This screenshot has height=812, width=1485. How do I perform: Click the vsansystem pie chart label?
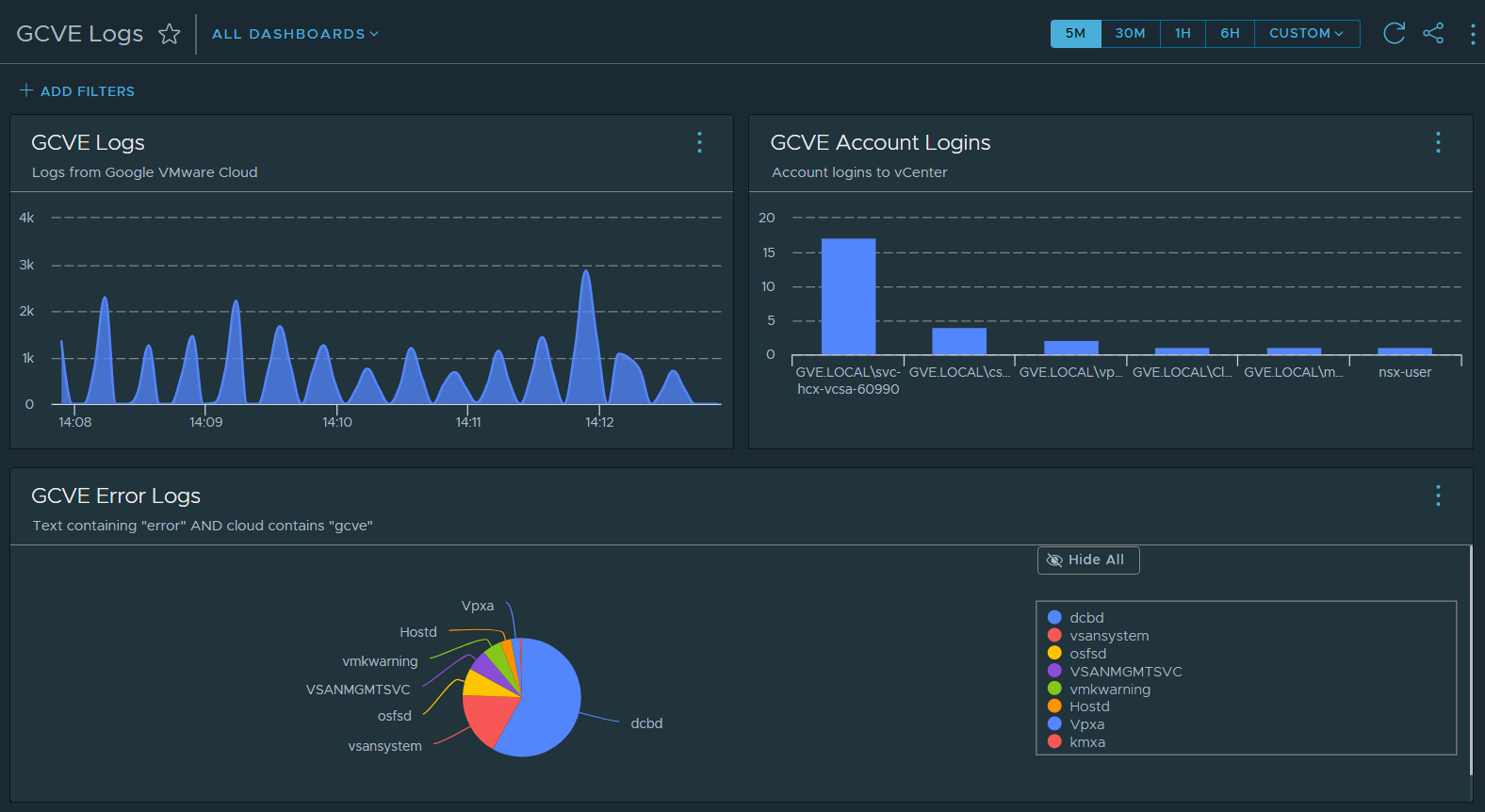pos(384,746)
